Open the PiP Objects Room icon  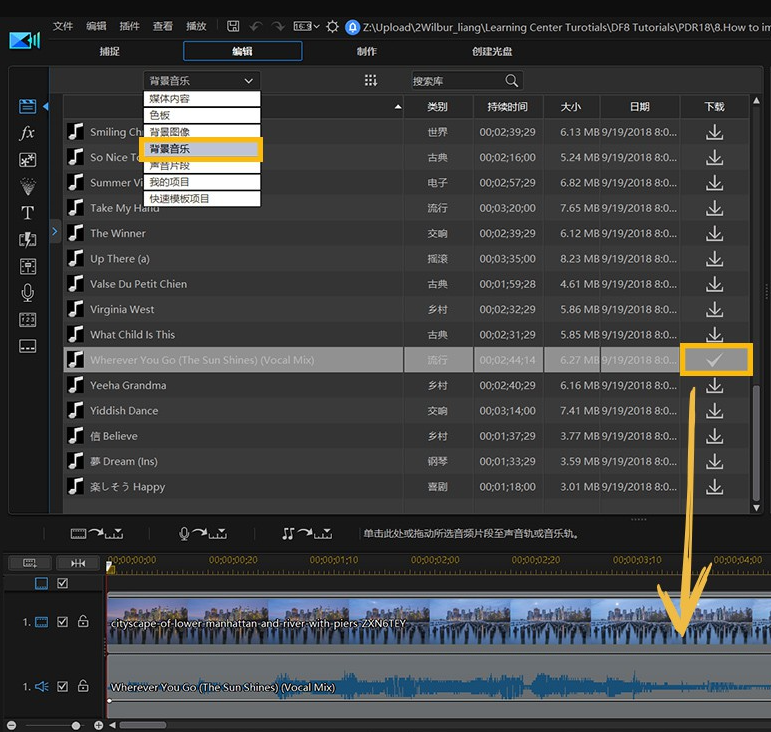pyautogui.click(x=28, y=160)
